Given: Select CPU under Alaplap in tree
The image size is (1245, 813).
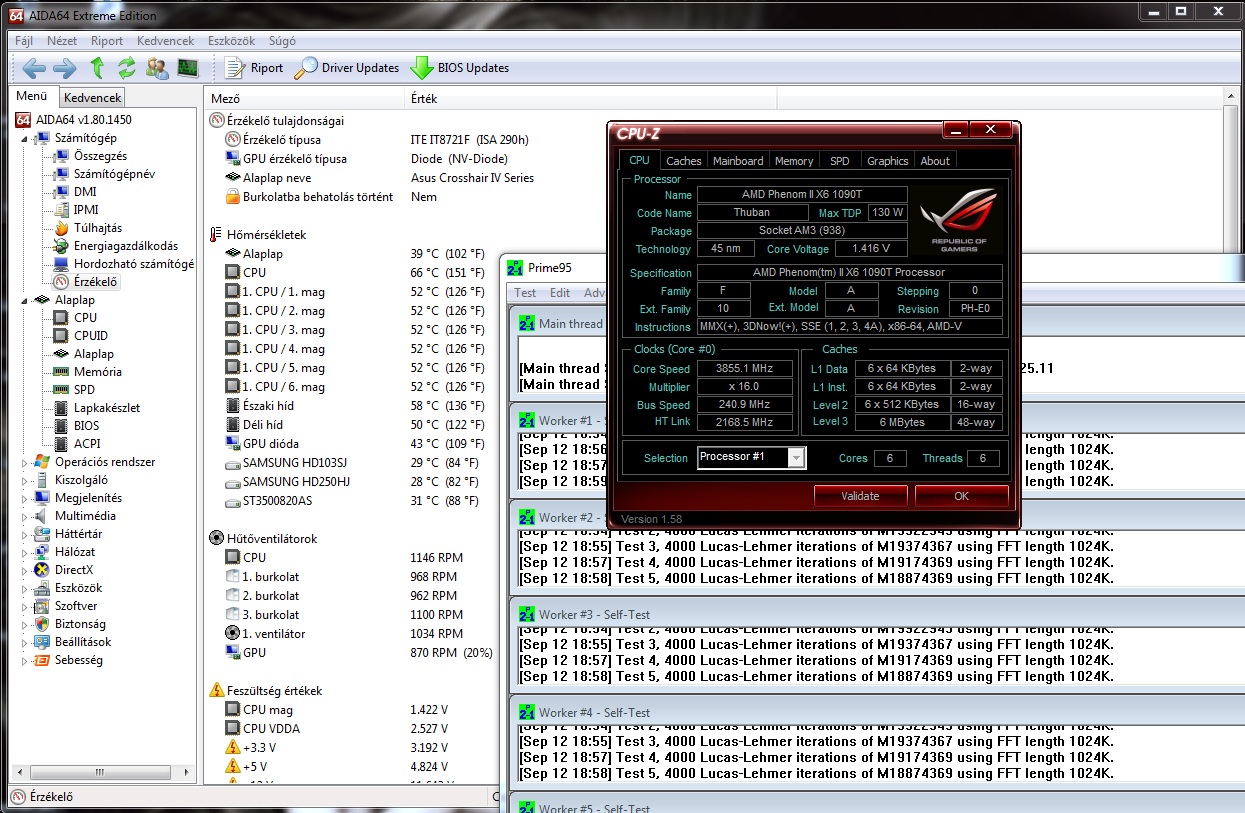Looking at the screenshot, I should point(85,318).
